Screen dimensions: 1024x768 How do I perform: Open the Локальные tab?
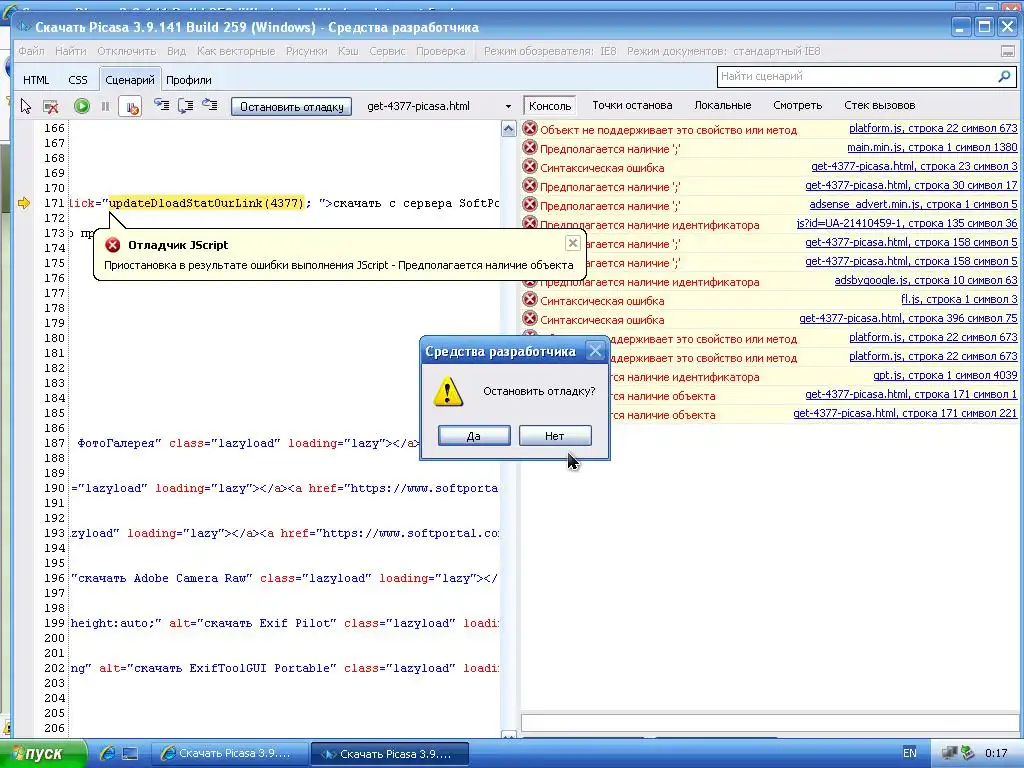point(722,105)
